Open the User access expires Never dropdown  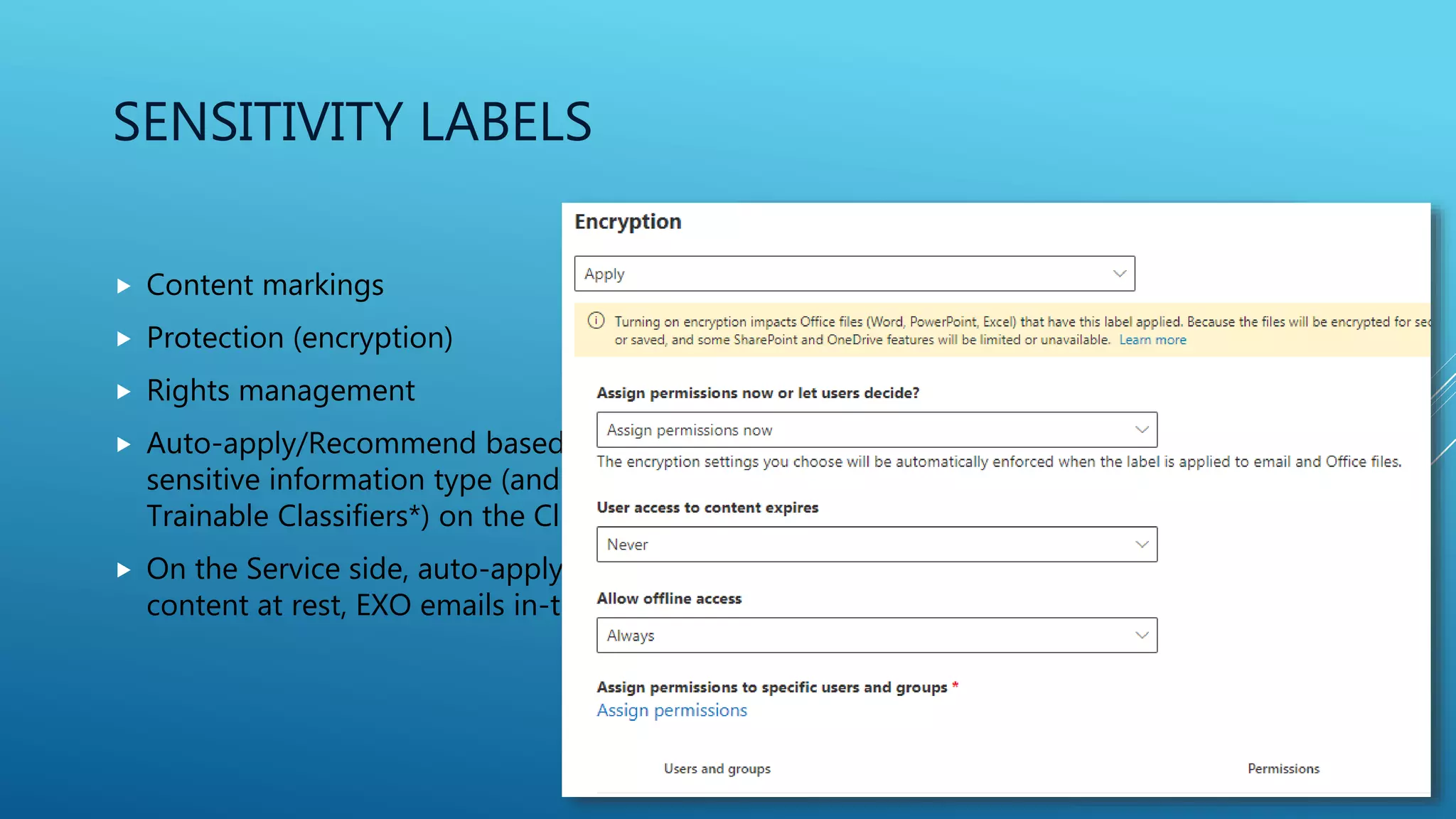click(x=877, y=545)
